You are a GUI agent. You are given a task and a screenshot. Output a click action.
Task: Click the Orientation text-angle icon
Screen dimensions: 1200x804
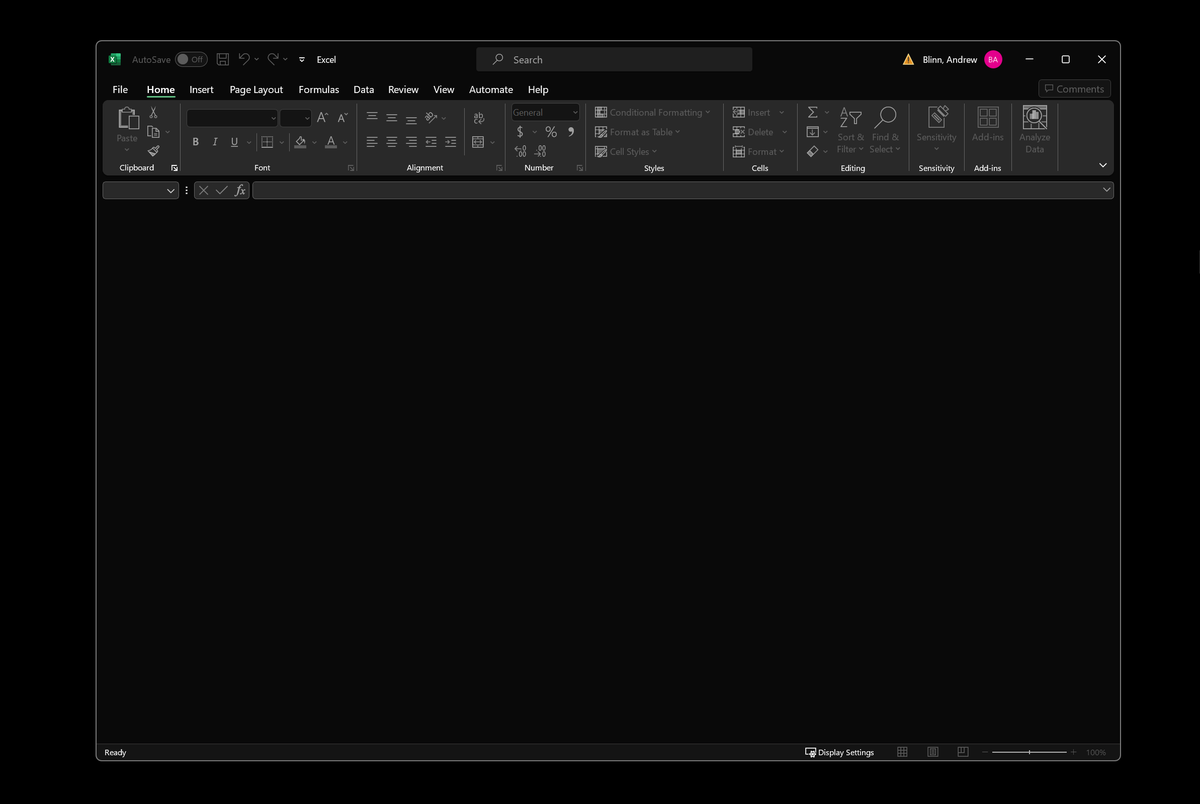click(x=432, y=117)
